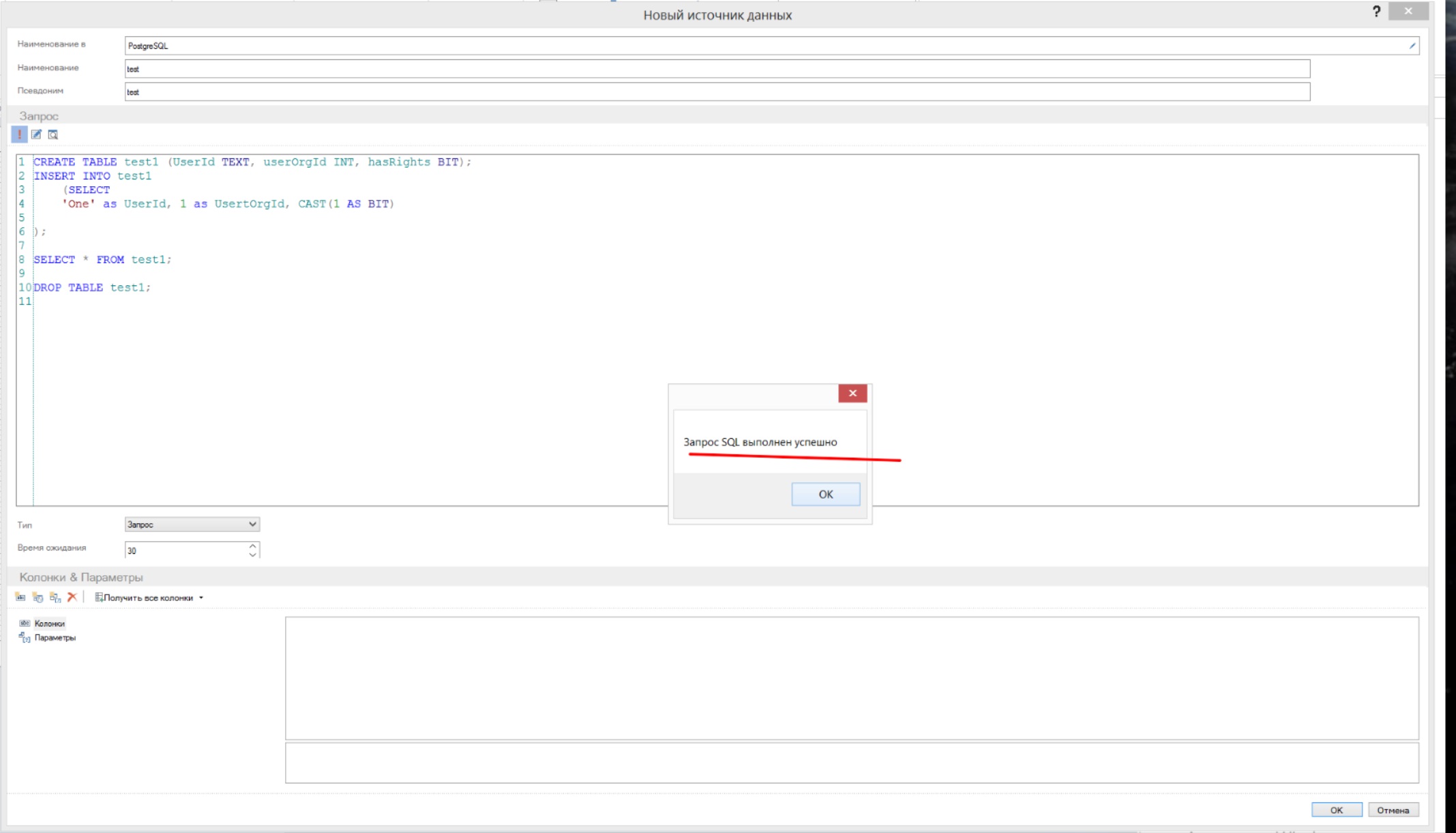Select the Параметры tree item
The height and width of the screenshot is (833, 1456).
coord(55,637)
